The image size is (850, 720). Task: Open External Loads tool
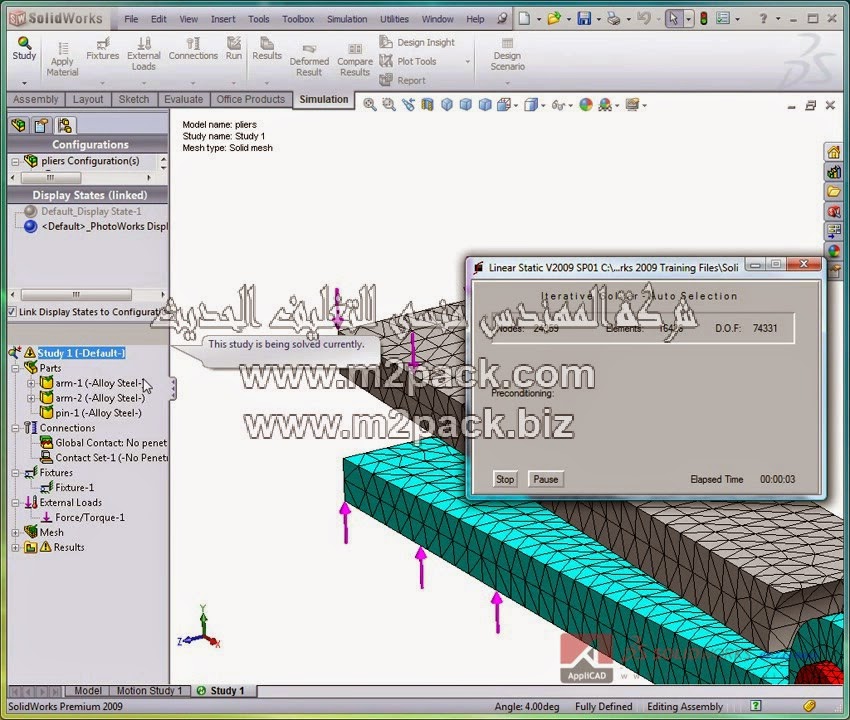[x=144, y=54]
